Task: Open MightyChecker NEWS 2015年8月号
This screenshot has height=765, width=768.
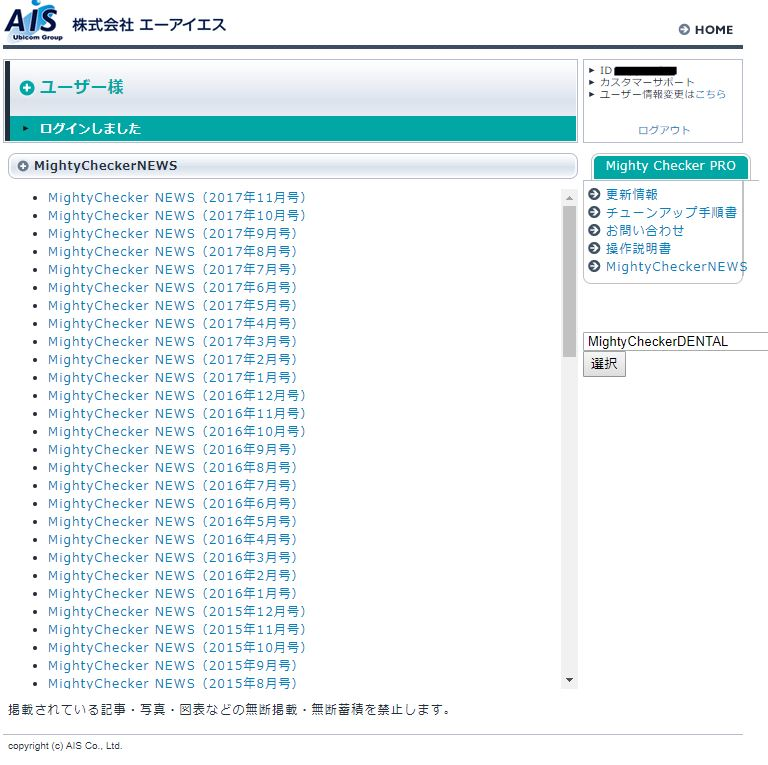Action: click(x=172, y=684)
